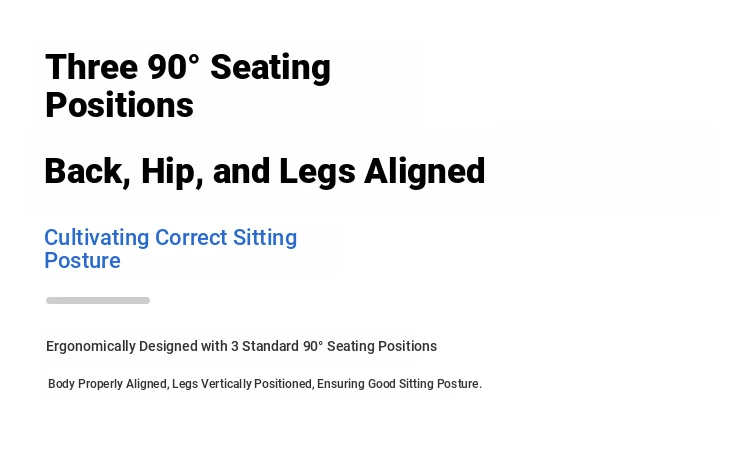Click the gray rounded divider bar
This screenshot has width=750, height=468.
(98, 301)
